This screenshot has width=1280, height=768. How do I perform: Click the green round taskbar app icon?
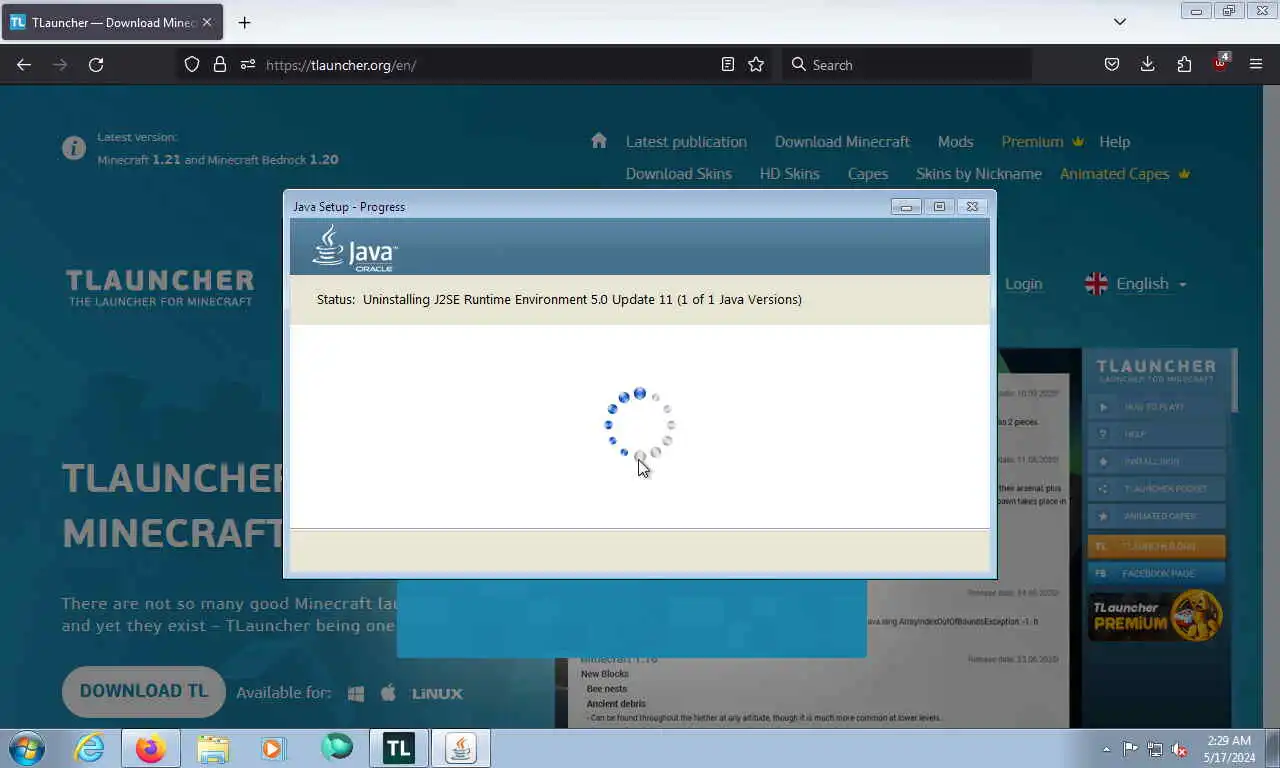[337, 747]
